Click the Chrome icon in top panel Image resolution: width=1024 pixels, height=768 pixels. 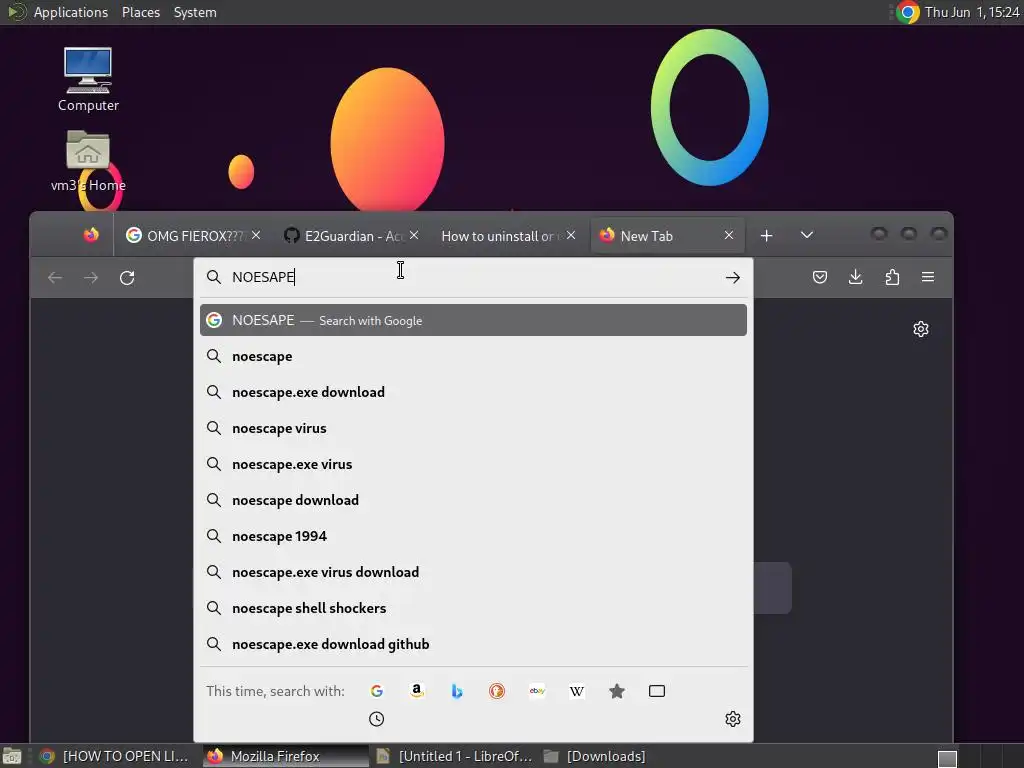[x=908, y=12]
